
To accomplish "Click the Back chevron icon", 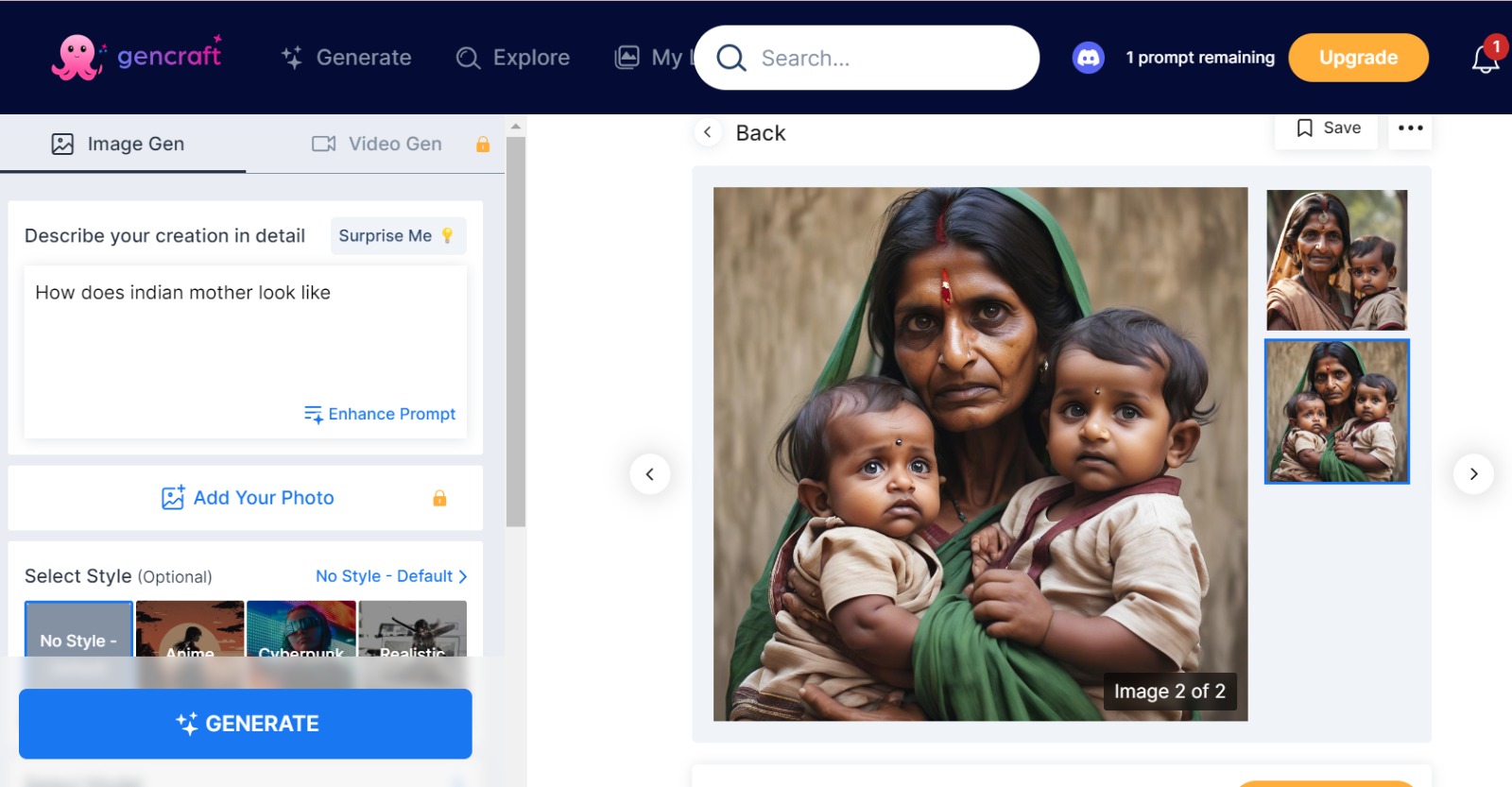I will click(x=708, y=132).
